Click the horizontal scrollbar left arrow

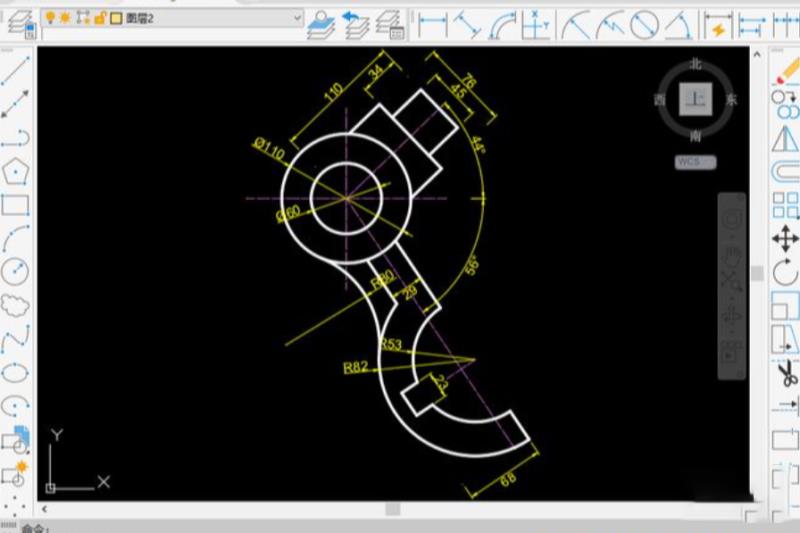pos(45,509)
